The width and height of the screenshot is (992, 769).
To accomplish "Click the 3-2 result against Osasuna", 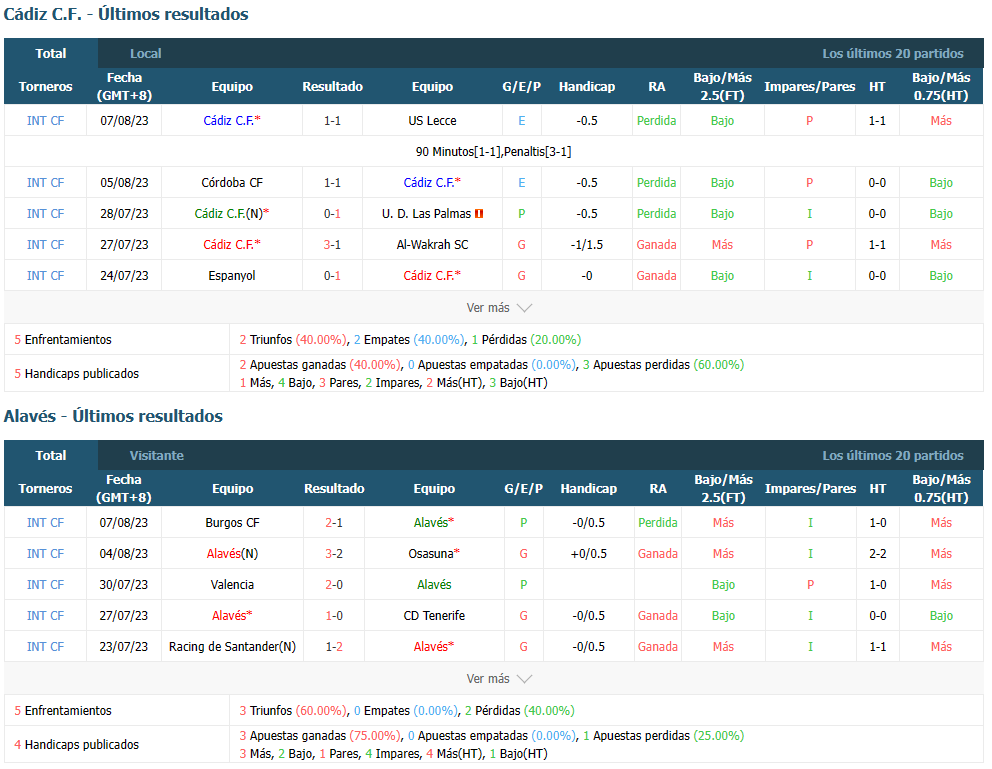I will 334,553.
